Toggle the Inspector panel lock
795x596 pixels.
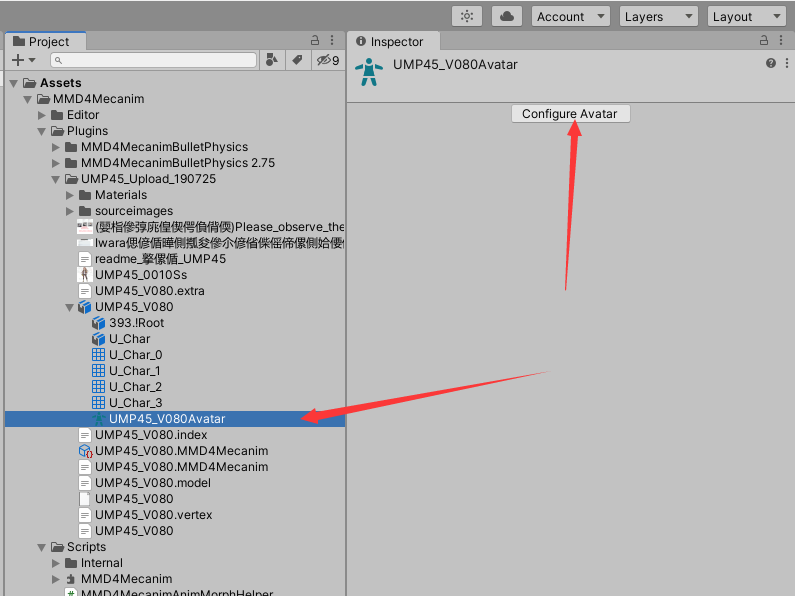pos(763,41)
